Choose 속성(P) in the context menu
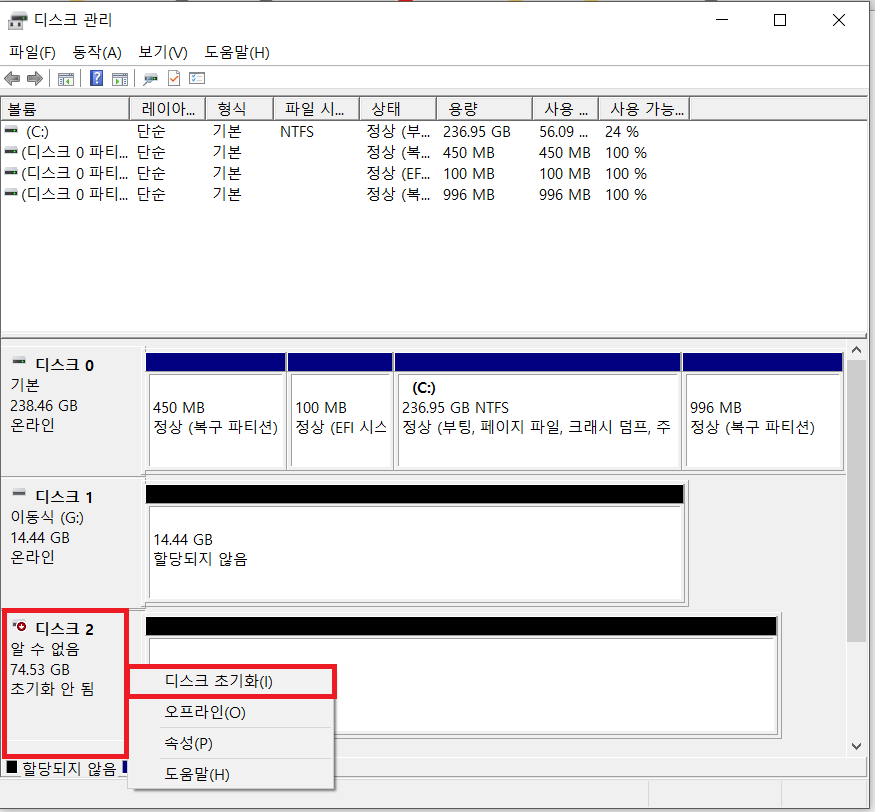This screenshot has height=812, width=875. click(x=232, y=743)
